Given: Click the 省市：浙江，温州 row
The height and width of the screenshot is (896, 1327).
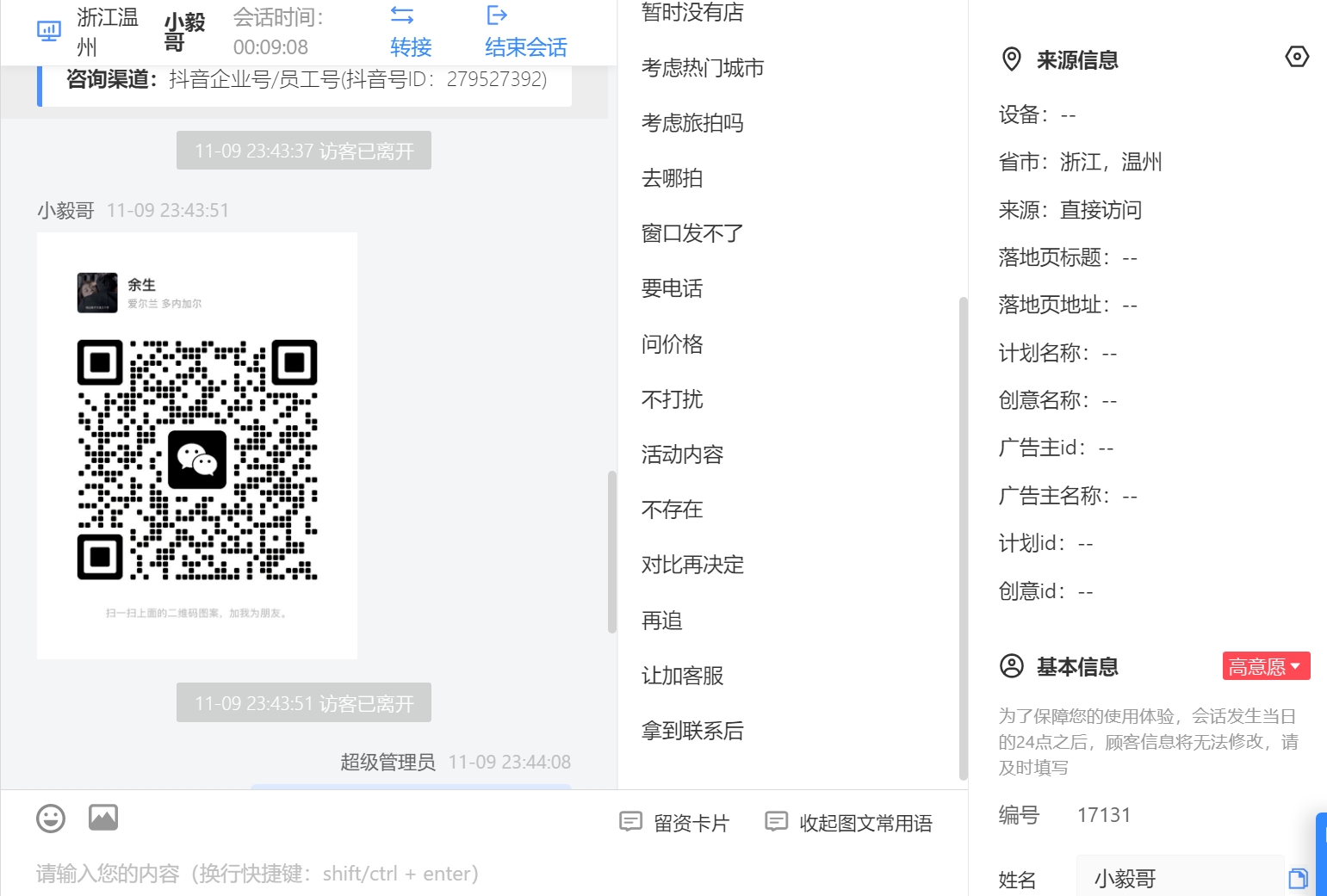Looking at the screenshot, I should click(1081, 162).
